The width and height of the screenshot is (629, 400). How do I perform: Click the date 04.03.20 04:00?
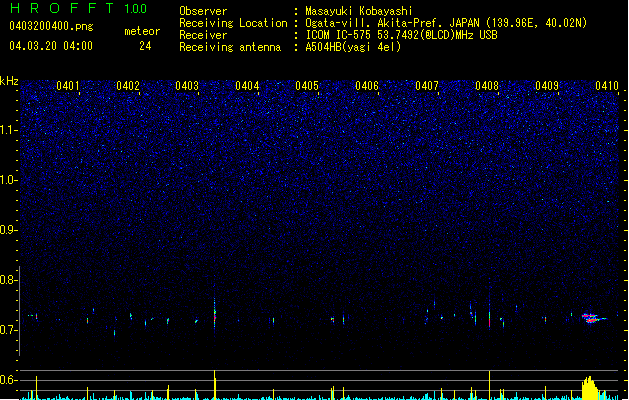51,46
